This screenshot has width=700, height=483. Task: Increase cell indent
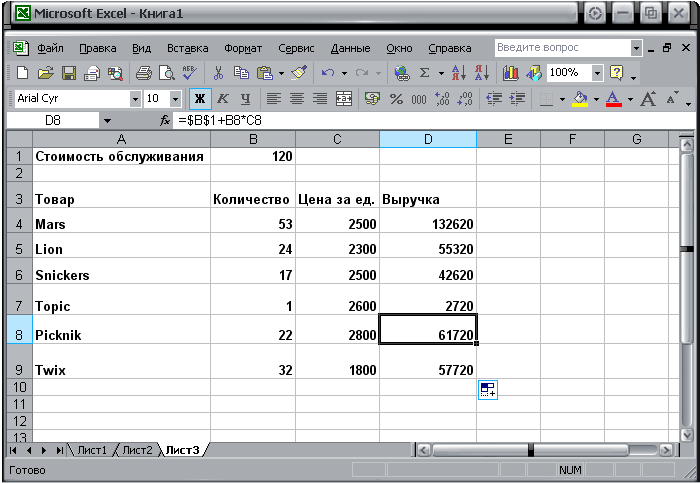[517, 99]
